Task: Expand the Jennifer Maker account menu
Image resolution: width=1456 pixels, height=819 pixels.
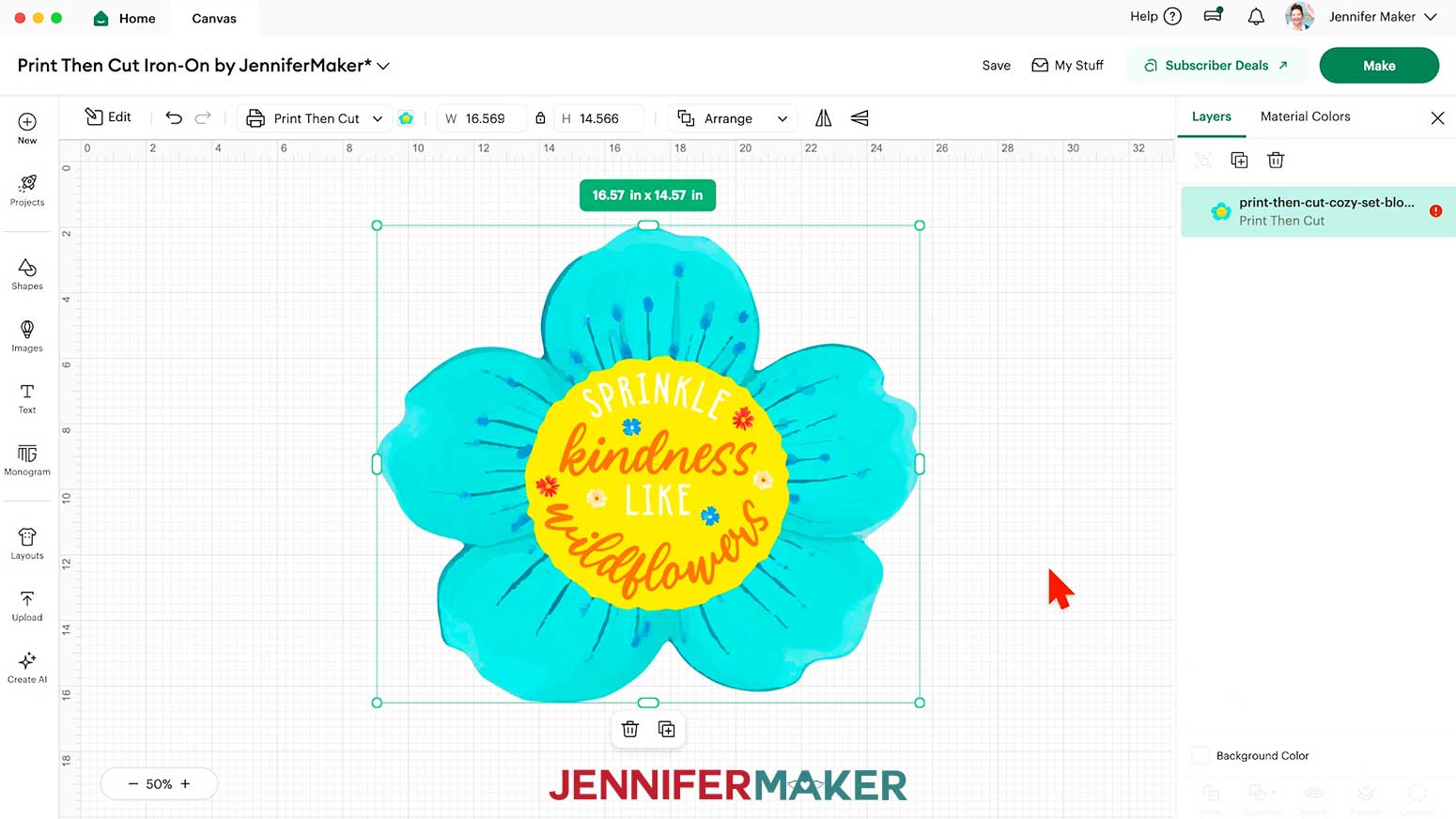Action: pos(1383,16)
